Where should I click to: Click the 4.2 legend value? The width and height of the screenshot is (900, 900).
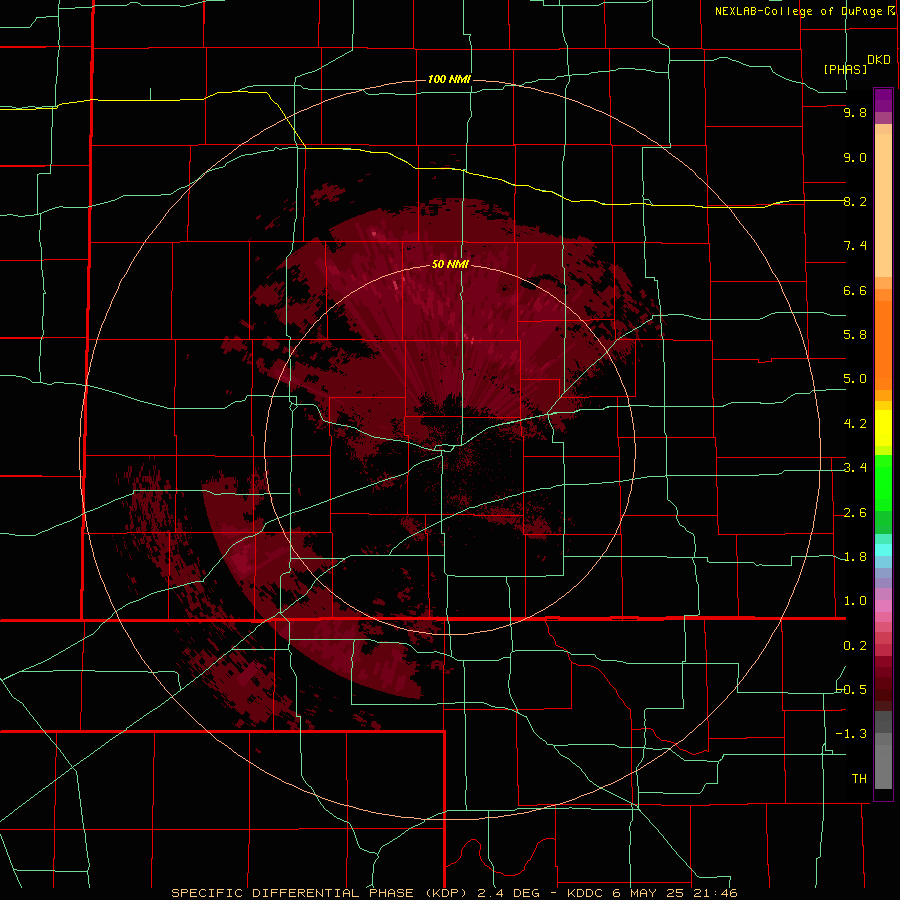pyautogui.click(x=855, y=424)
